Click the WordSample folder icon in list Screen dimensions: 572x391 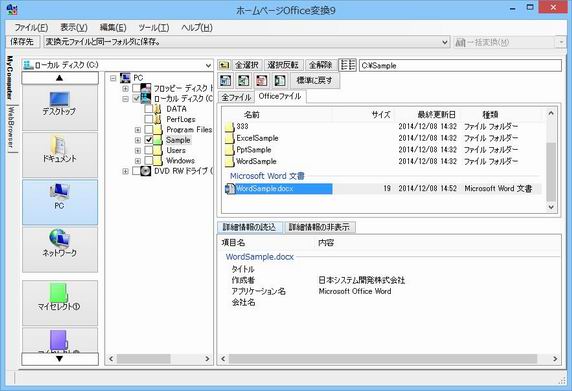pos(229,162)
